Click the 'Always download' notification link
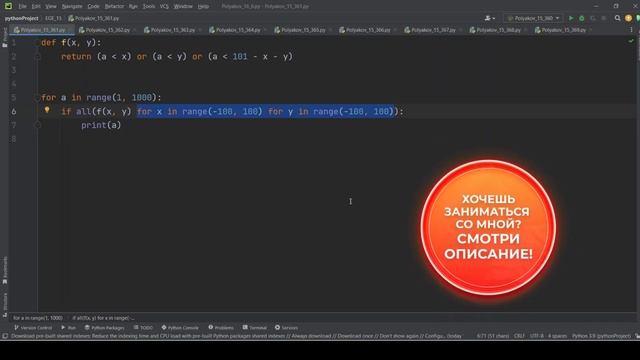 coord(311,336)
